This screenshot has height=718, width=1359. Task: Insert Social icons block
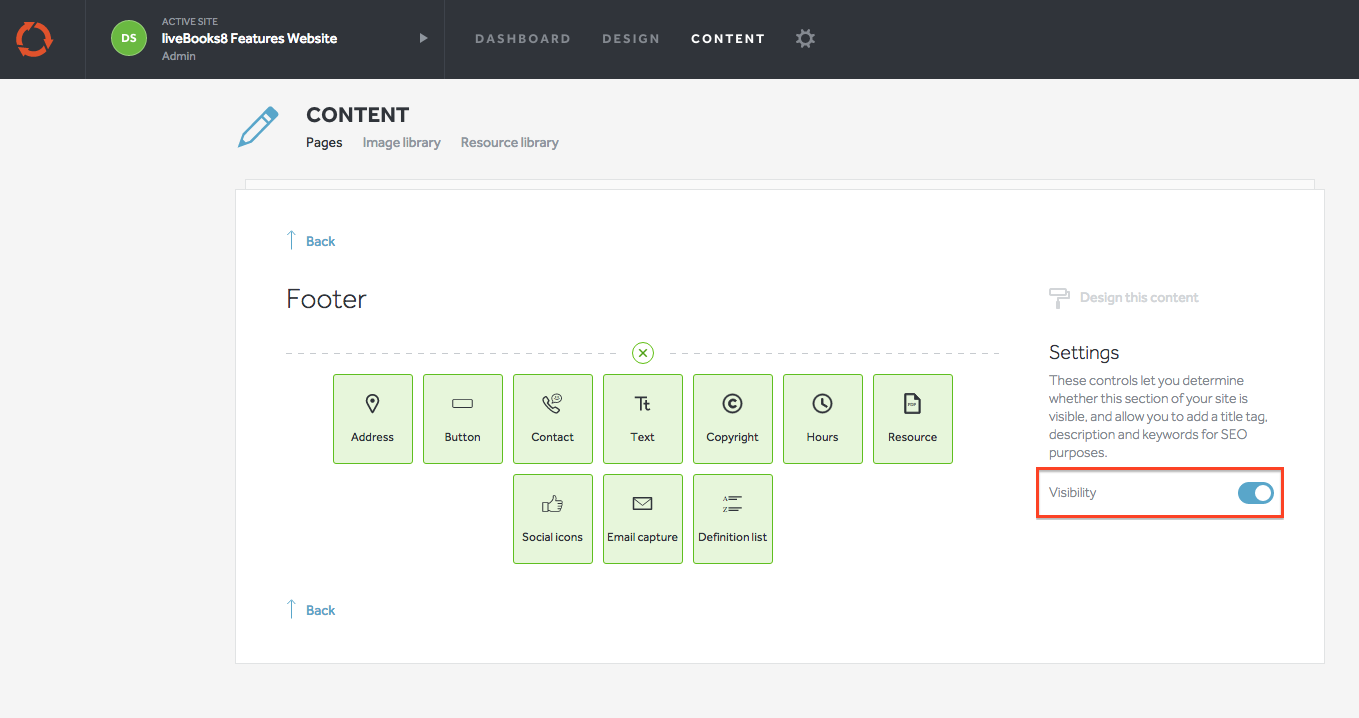tap(552, 519)
